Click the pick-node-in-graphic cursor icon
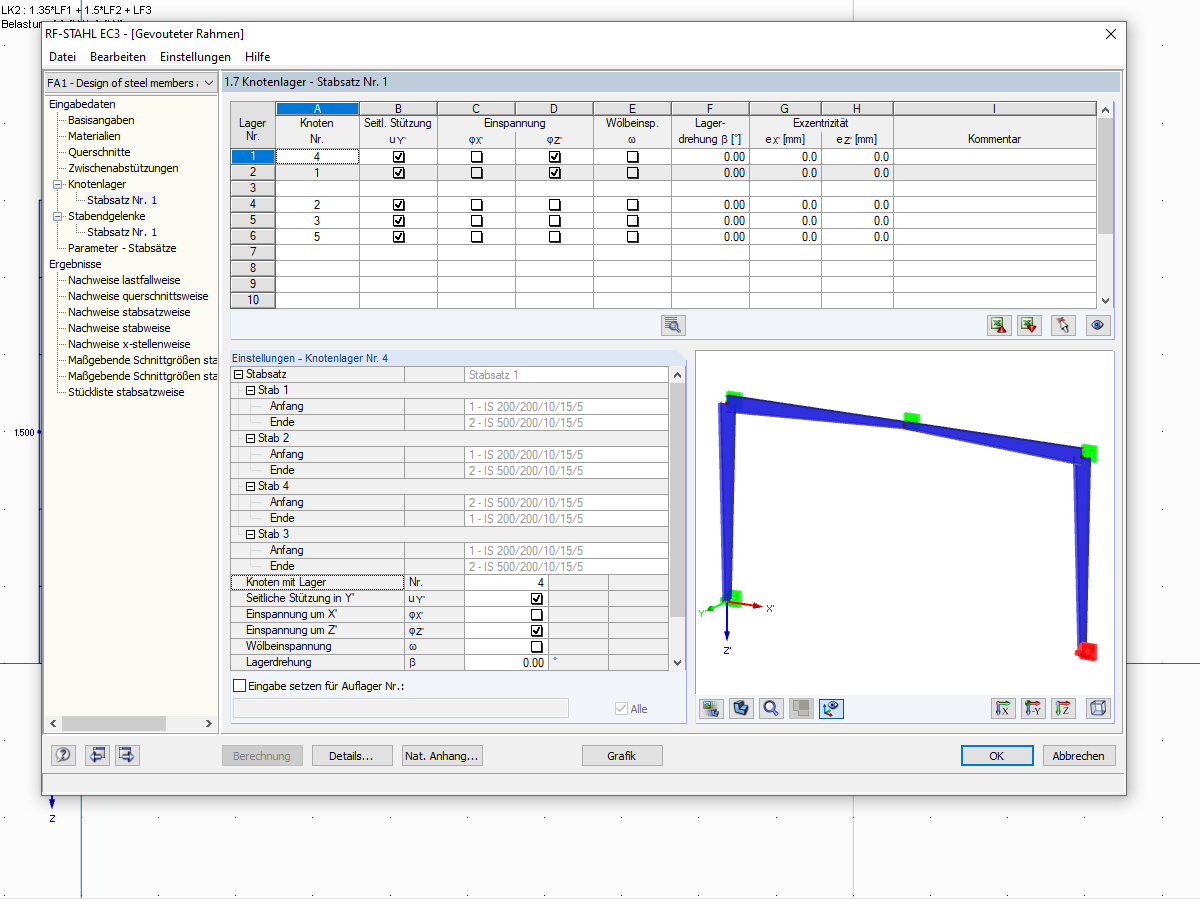The height and width of the screenshot is (900, 1200). [1063, 325]
